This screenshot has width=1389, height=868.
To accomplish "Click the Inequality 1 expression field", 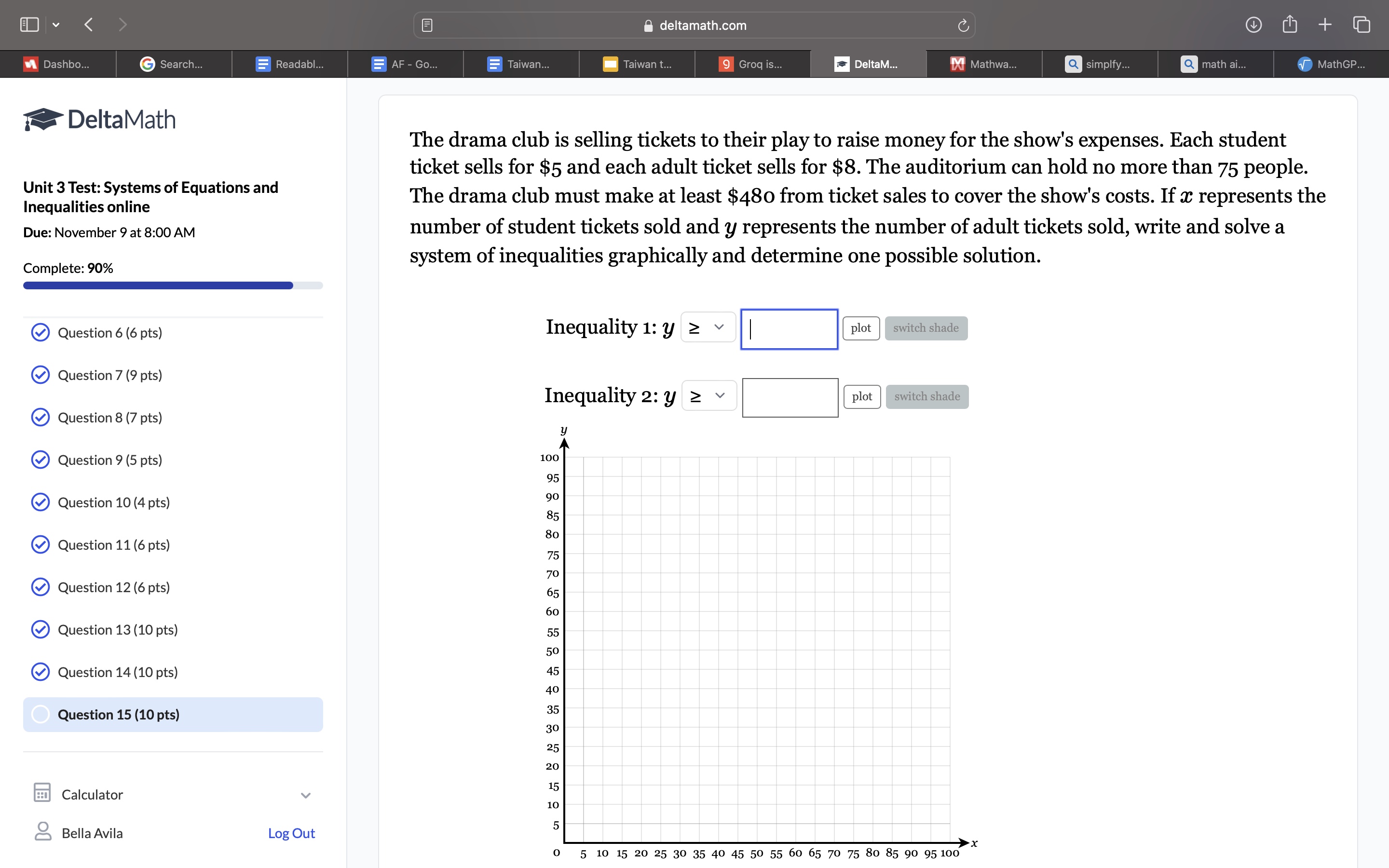I will (x=789, y=329).
